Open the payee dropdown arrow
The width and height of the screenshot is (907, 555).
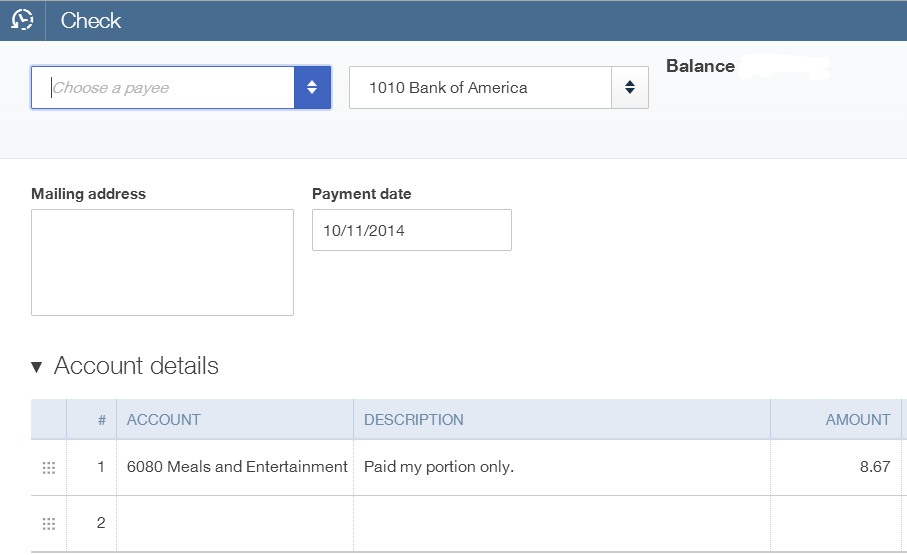click(x=312, y=87)
